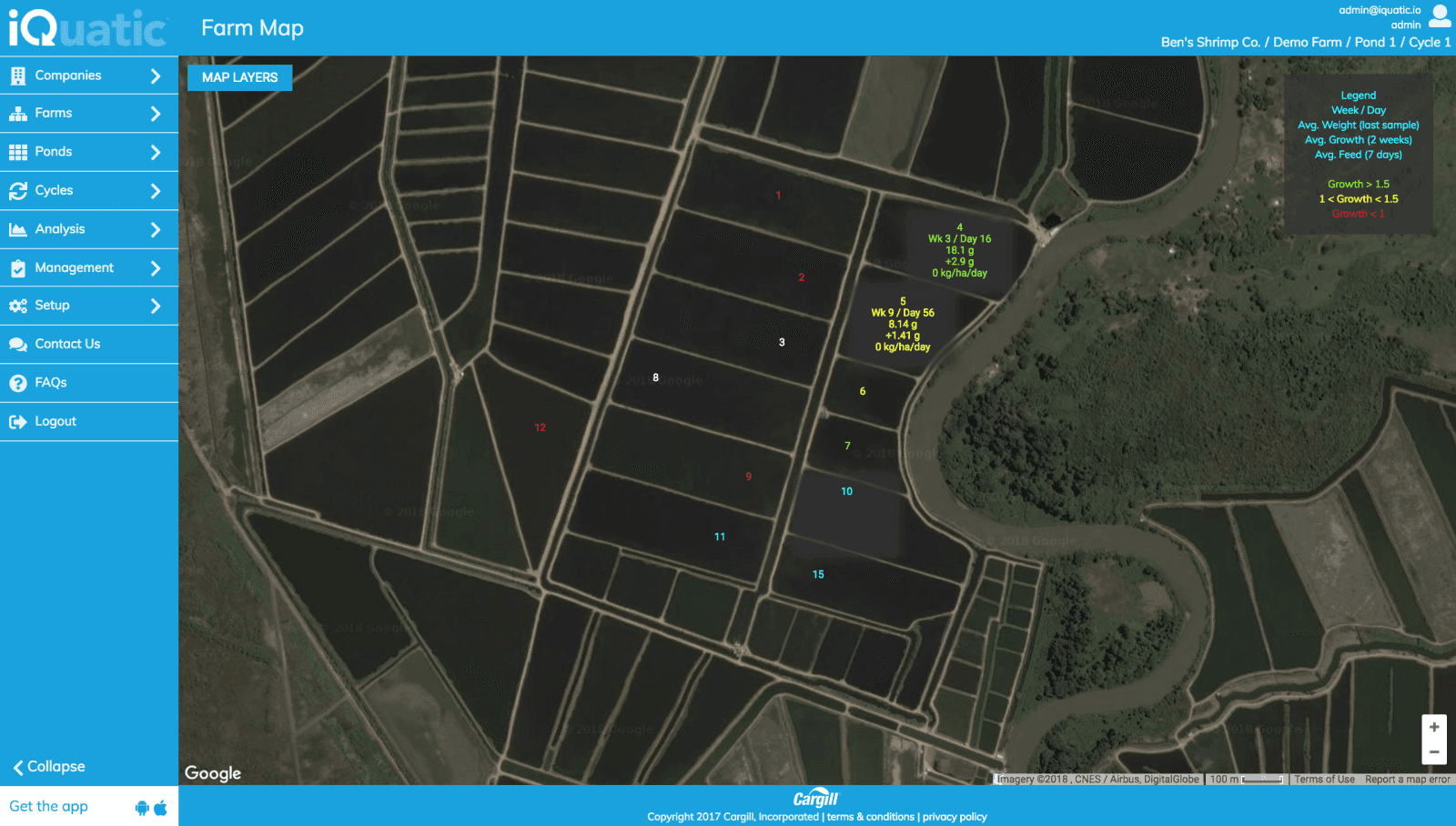Select Logout from the sidebar
This screenshot has width=1456, height=826.
[55, 421]
